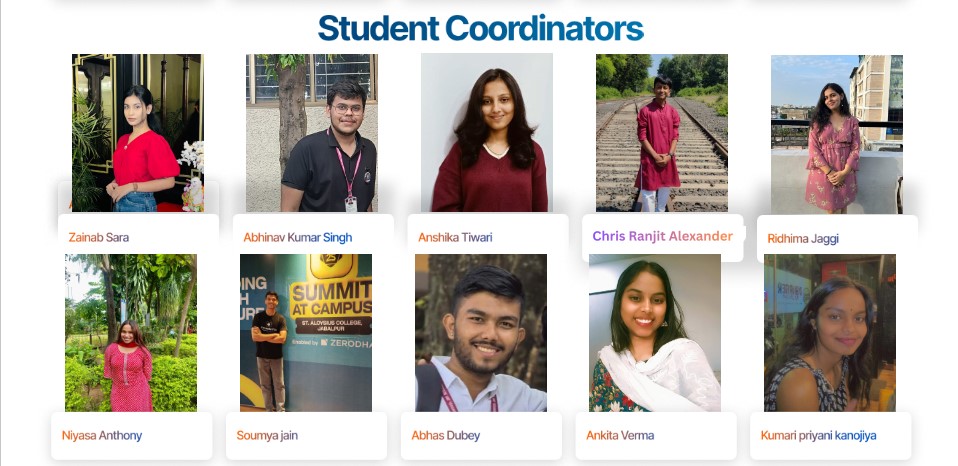Screen dimensions: 958x466
Task: Click Chris Ranjit Alexander's photo
Action: pos(662,133)
